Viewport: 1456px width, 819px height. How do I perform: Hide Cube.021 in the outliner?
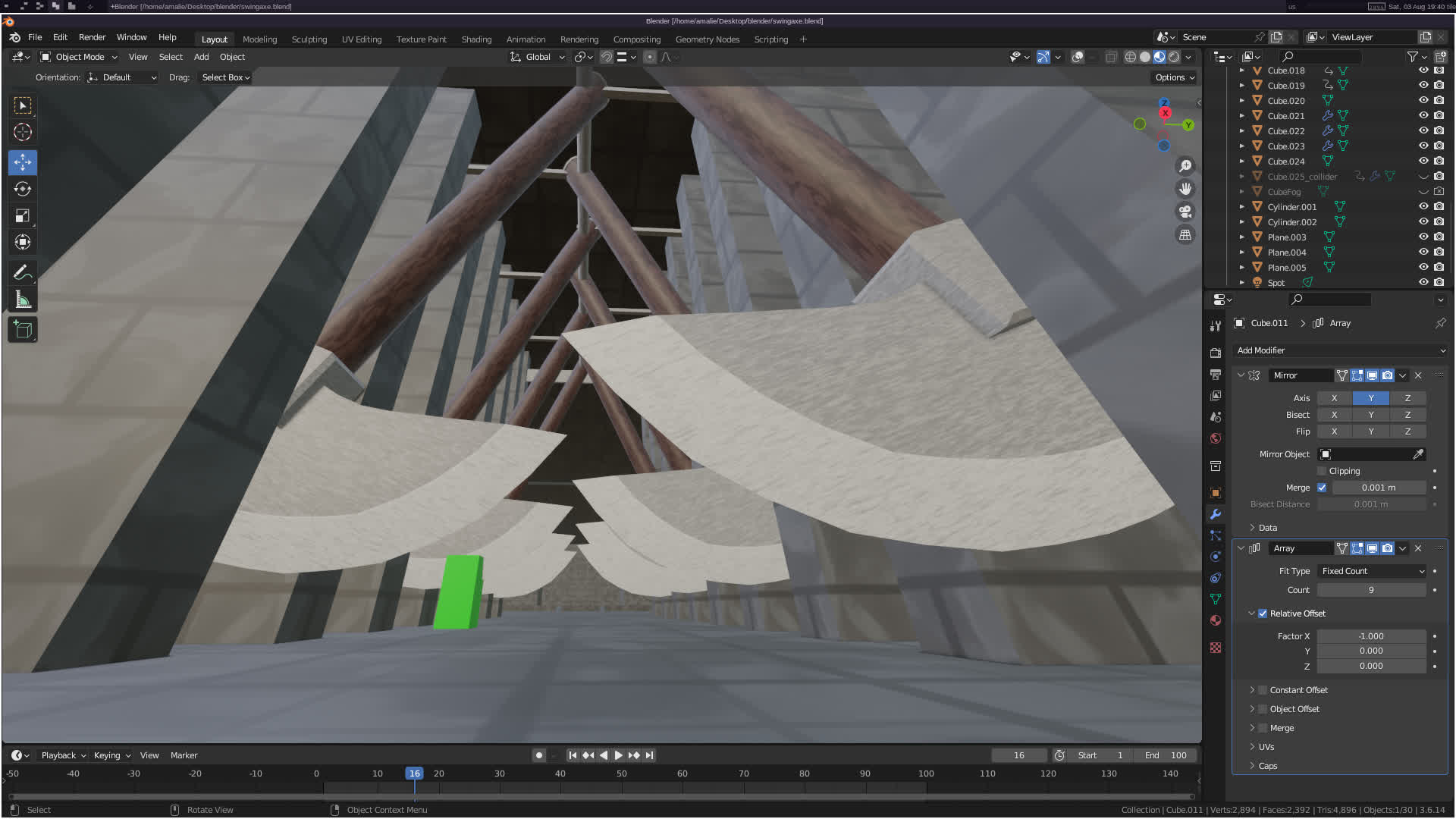pyautogui.click(x=1423, y=115)
